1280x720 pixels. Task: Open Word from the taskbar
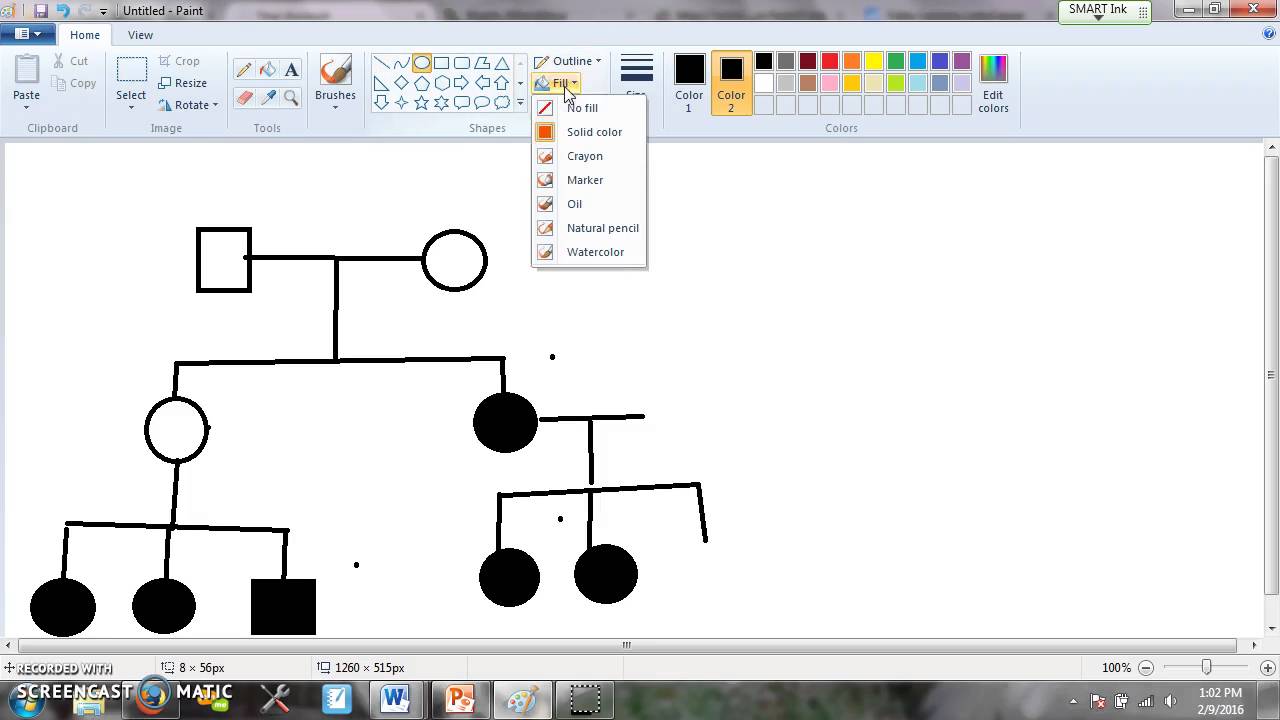coord(395,698)
